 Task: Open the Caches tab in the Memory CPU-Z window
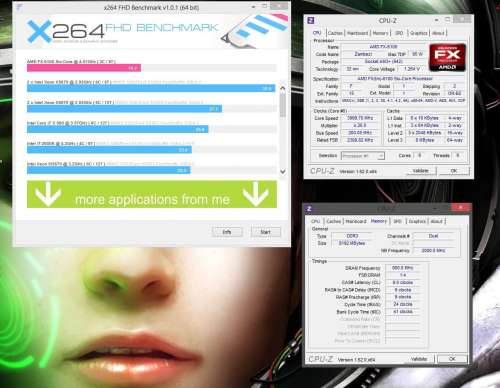tap(334, 221)
